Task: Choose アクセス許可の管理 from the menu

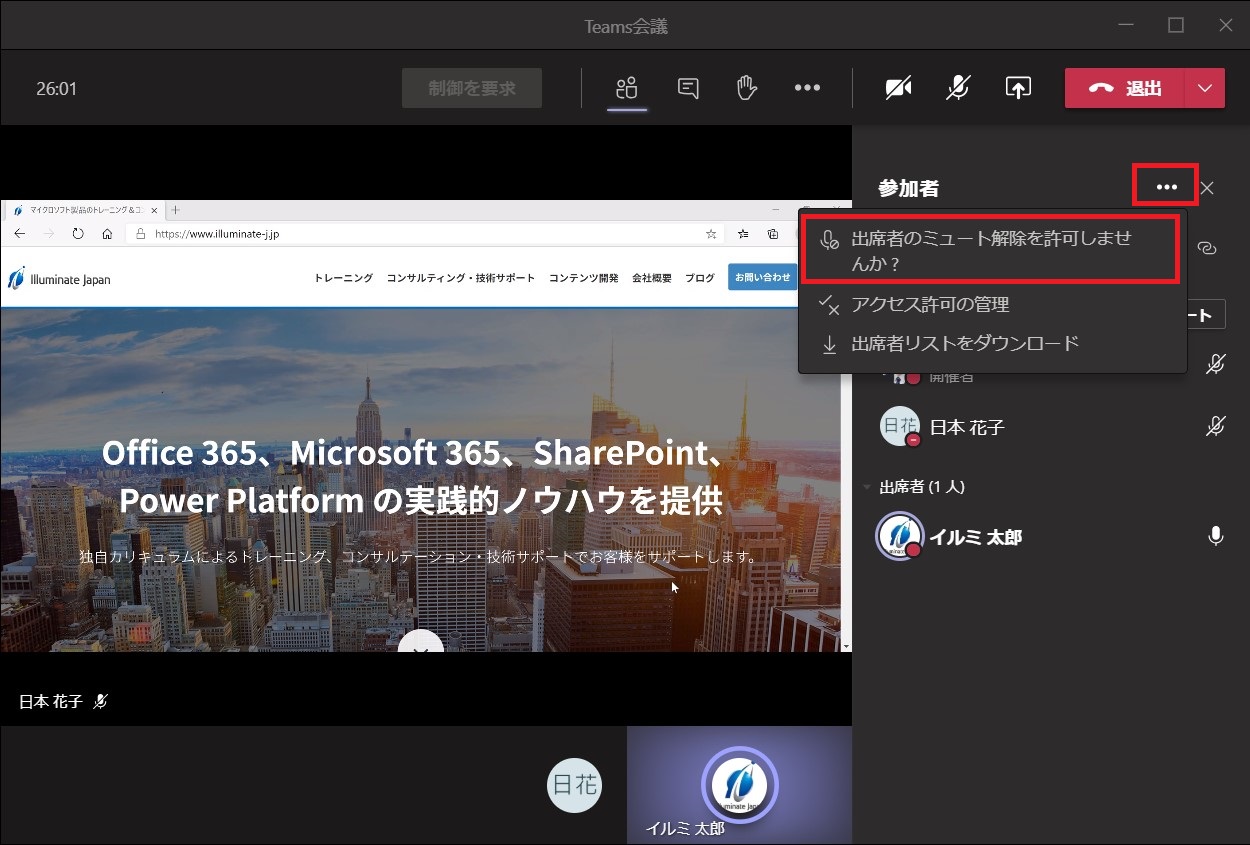Action: (x=930, y=305)
